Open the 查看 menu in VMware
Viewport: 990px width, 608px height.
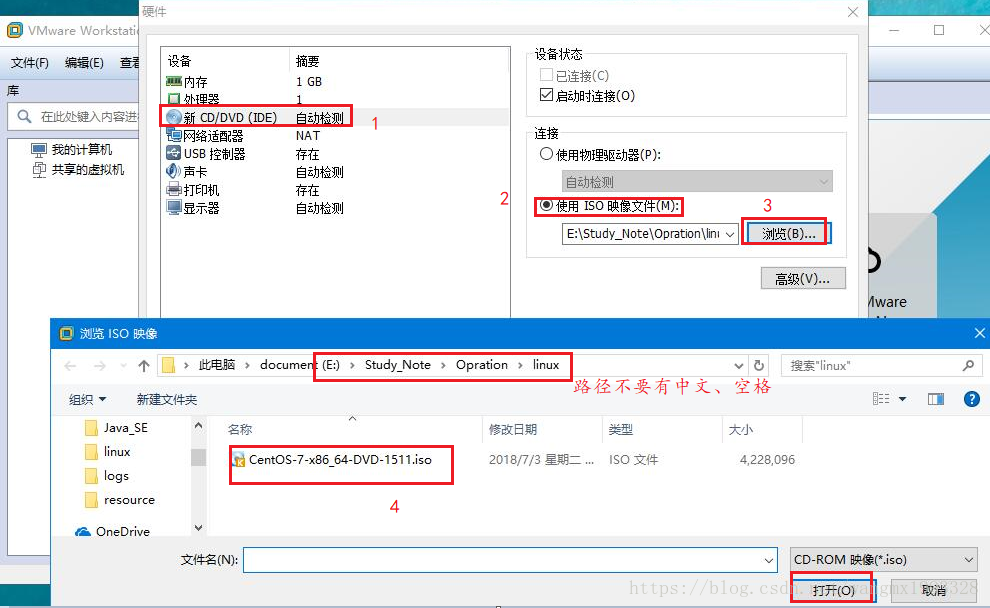click(129, 63)
